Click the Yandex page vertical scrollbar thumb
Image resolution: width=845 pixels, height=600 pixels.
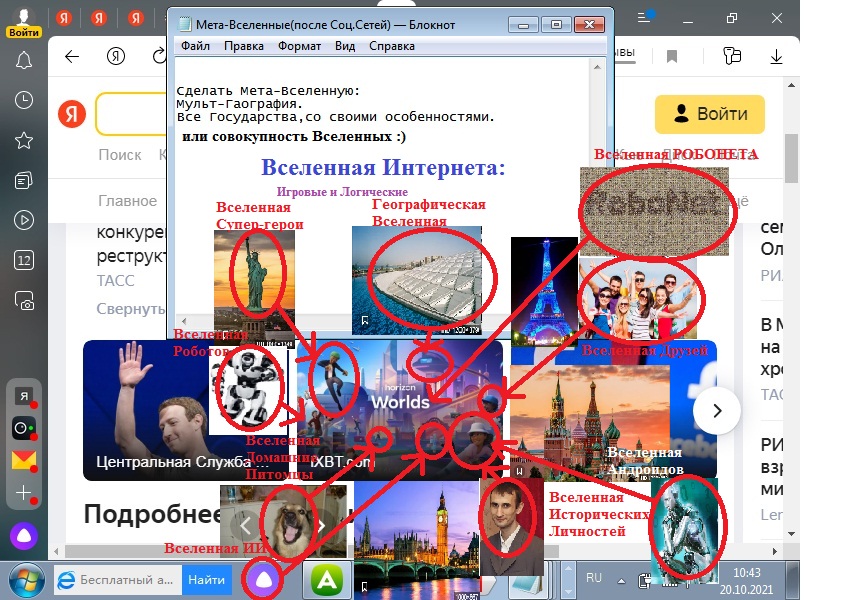point(791,158)
